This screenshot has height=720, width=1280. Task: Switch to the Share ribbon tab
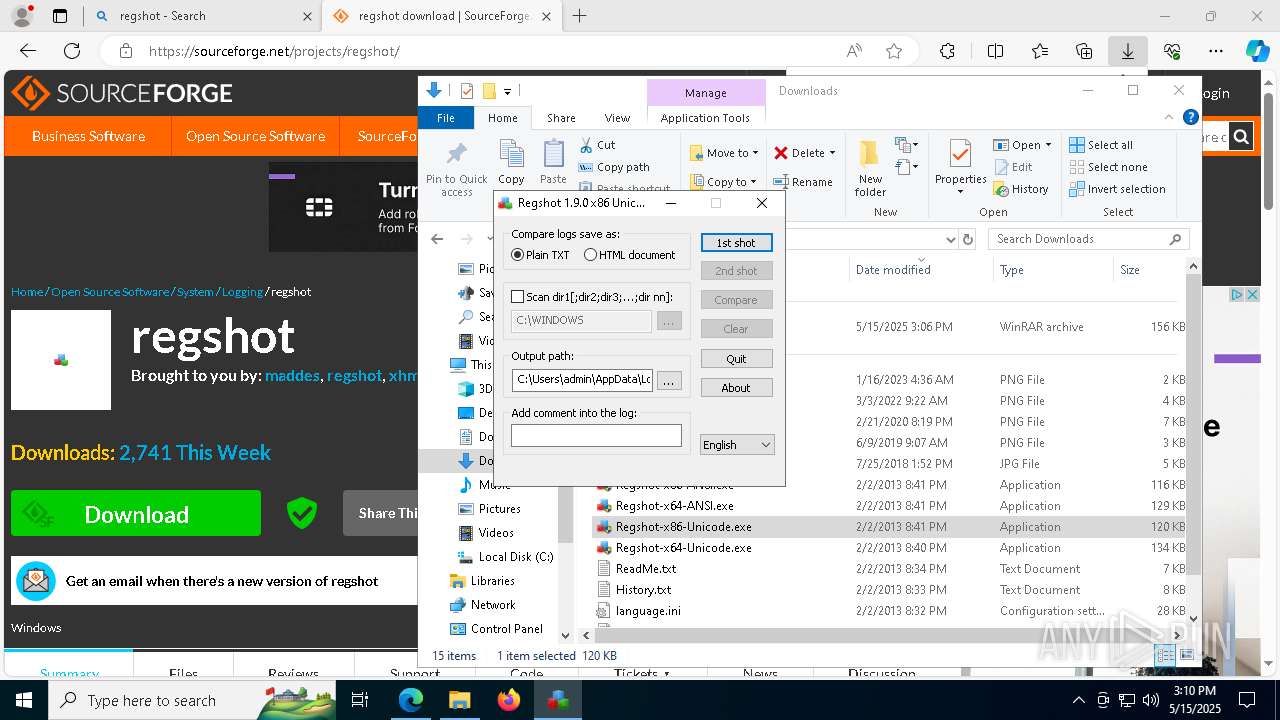[x=561, y=118]
